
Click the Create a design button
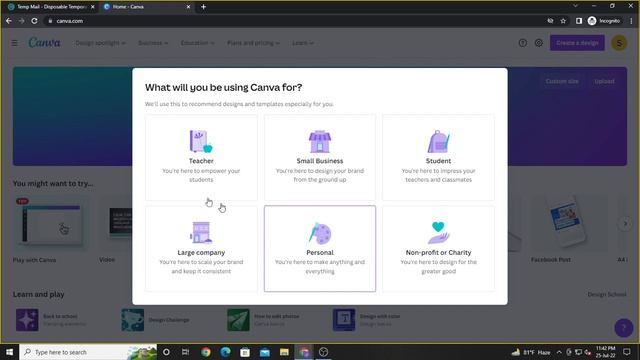point(577,43)
